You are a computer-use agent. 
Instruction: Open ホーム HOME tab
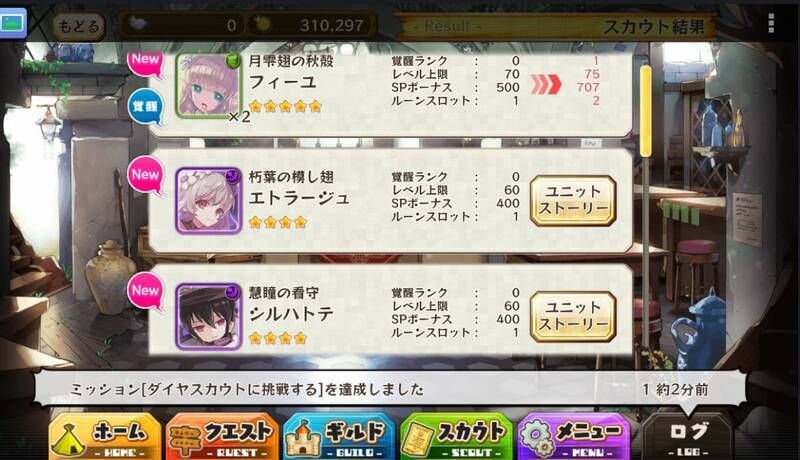[105, 437]
